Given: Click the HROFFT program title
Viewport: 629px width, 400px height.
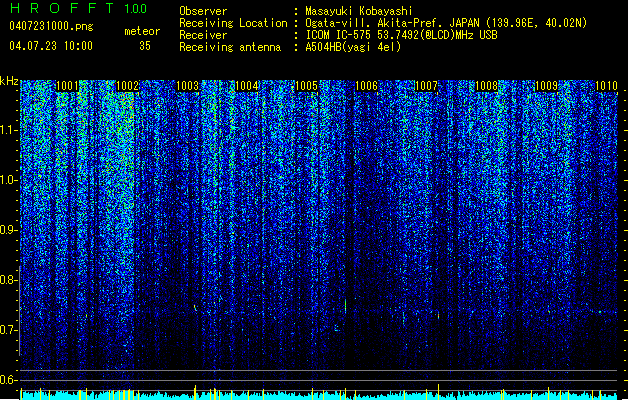Looking at the screenshot, I should pos(62,8).
